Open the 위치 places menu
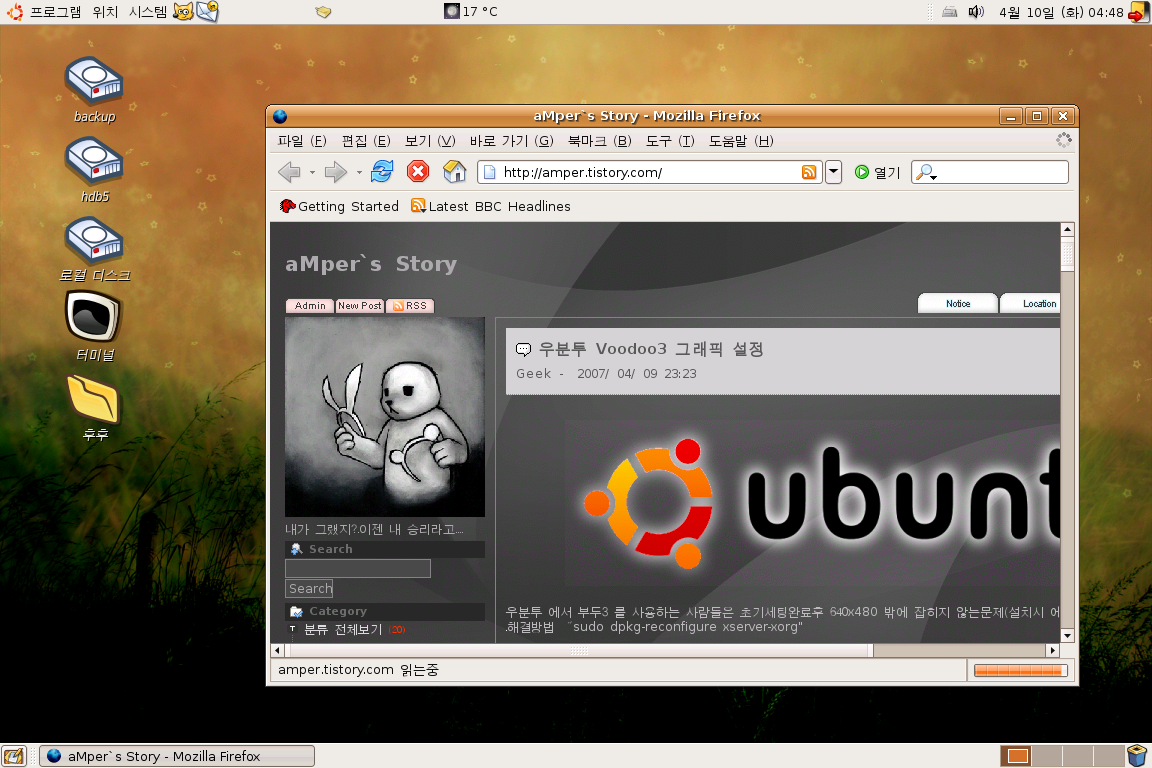This screenshot has height=768, width=1152. point(105,12)
